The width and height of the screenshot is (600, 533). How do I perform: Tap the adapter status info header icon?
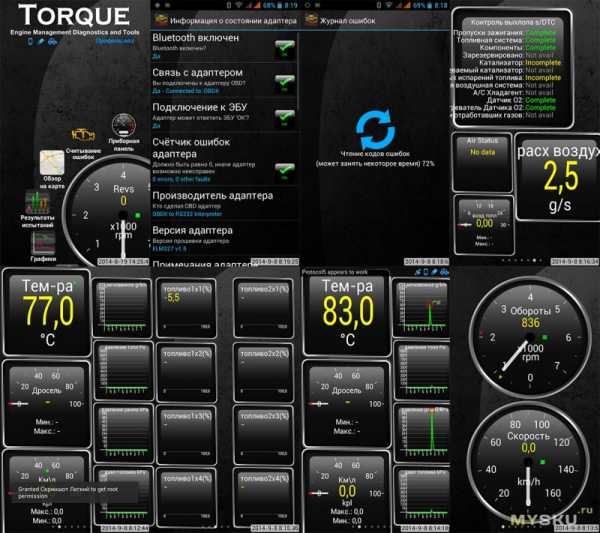[162, 18]
